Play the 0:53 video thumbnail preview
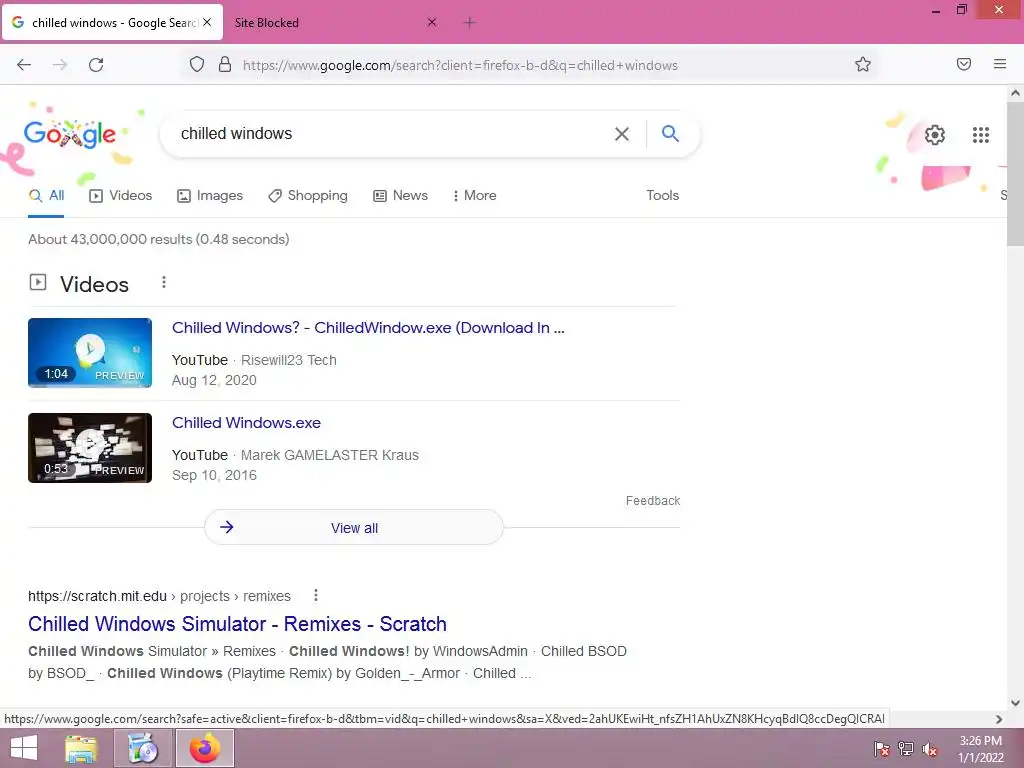This screenshot has height=768, width=1024. [x=90, y=448]
